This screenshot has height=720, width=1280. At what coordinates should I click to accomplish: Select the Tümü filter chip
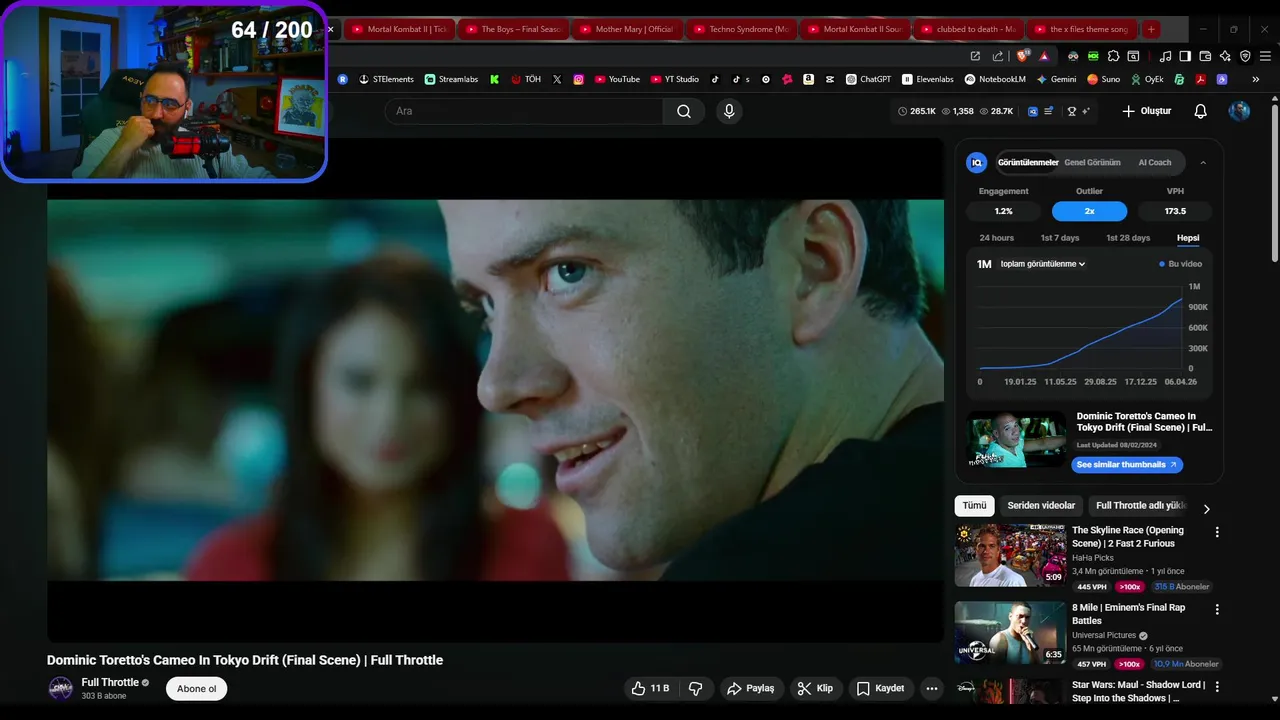point(974,506)
